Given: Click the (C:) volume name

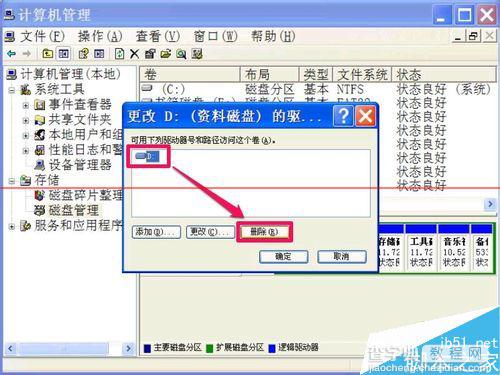Looking at the screenshot, I should pyautogui.click(x=173, y=89).
